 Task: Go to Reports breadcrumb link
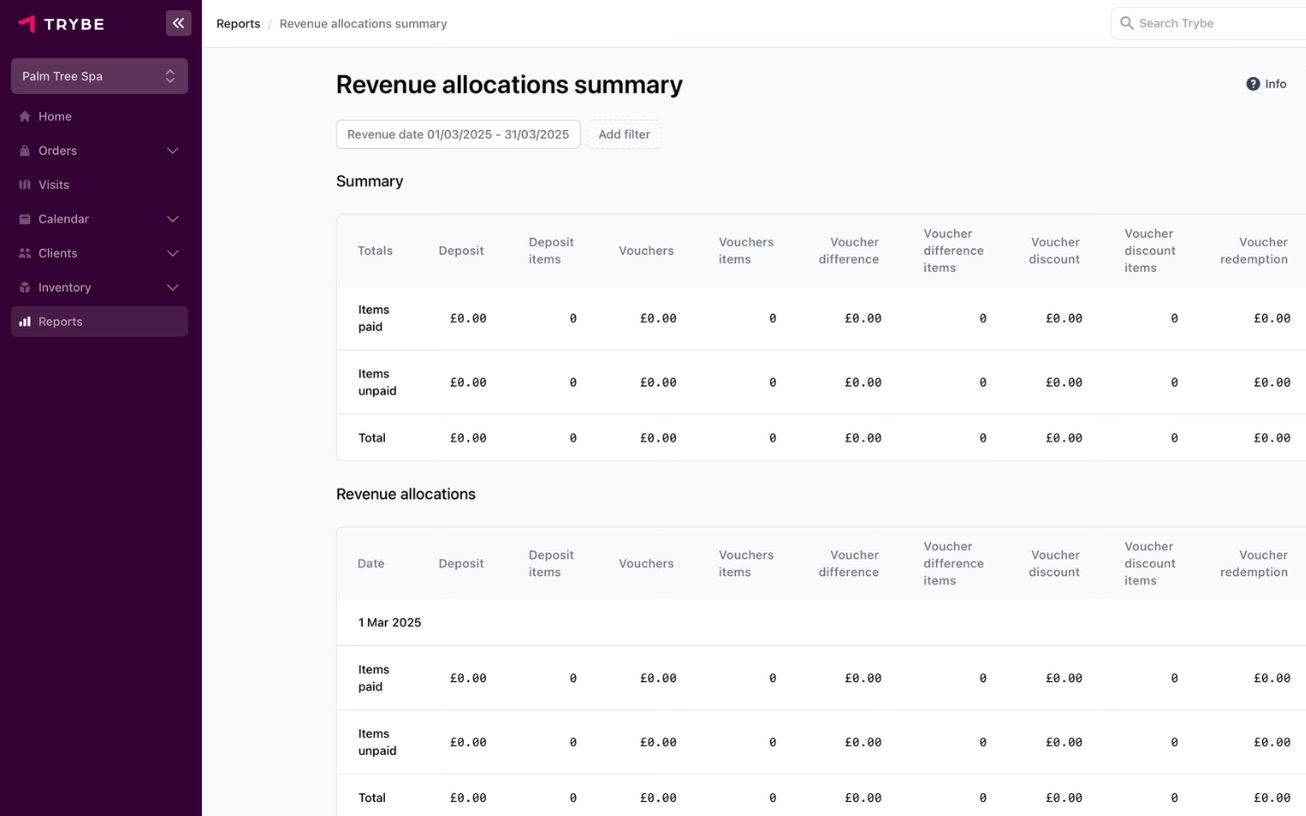(238, 24)
